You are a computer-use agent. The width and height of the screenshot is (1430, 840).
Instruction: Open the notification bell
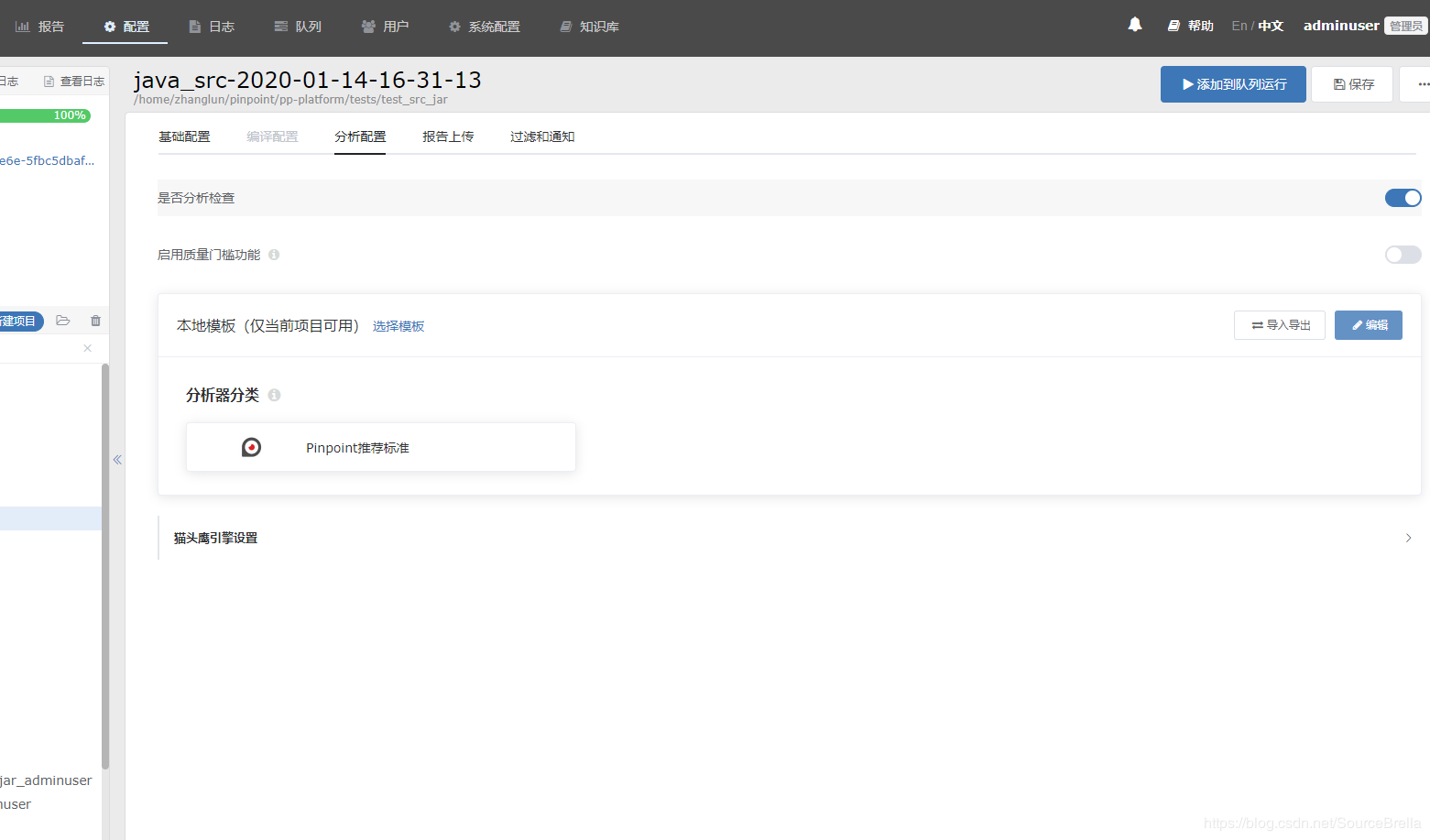click(1135, 25)
